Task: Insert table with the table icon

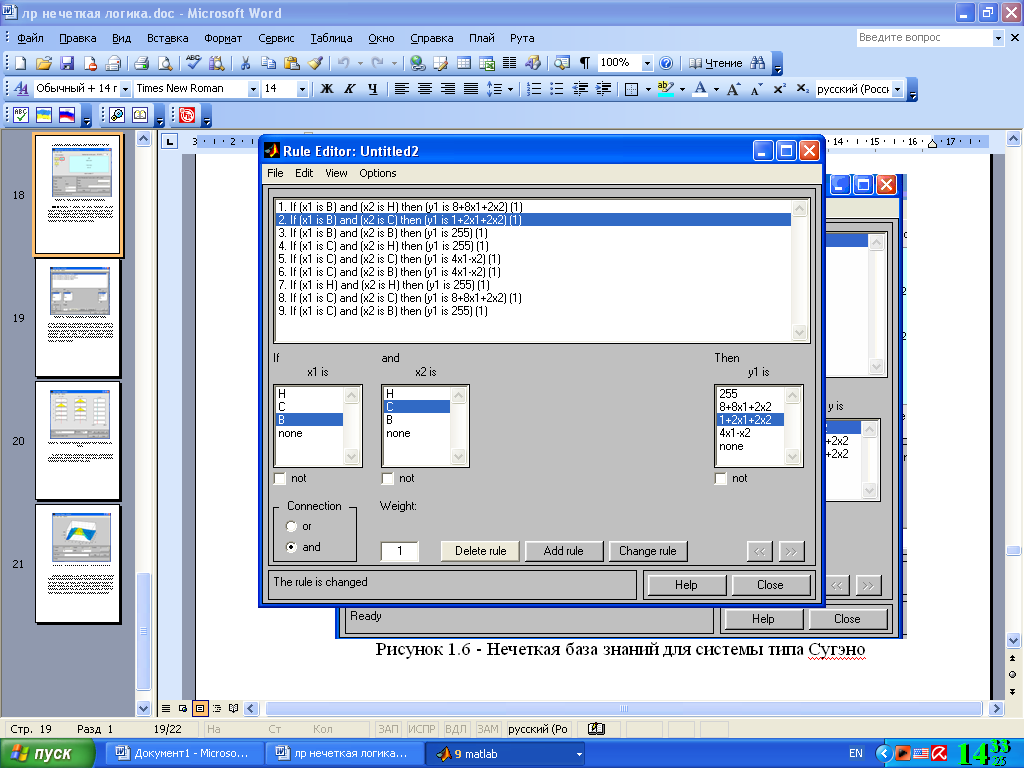Action: point(464,63)
